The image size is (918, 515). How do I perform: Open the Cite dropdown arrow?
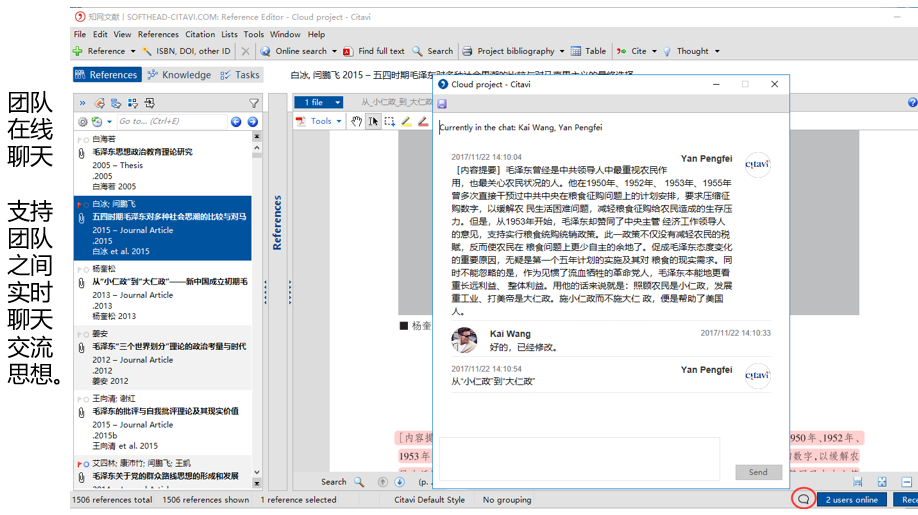click(654, 52)
